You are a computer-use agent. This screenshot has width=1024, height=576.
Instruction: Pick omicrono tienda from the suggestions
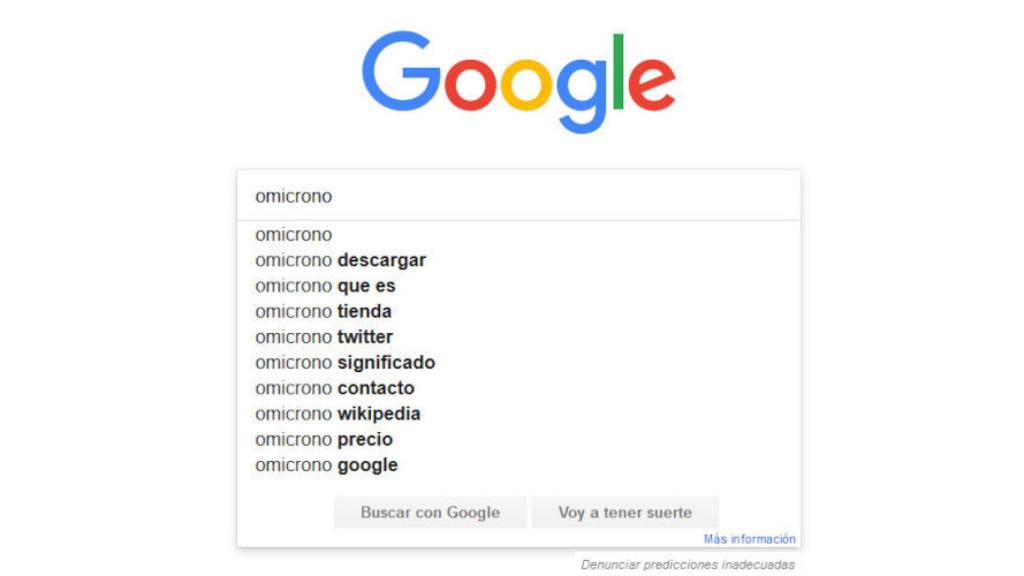click(322, 311)
